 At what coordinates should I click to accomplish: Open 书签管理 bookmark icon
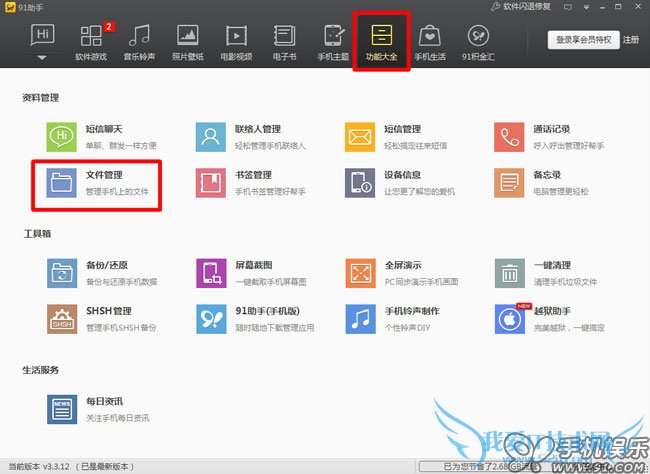(211, 182)
